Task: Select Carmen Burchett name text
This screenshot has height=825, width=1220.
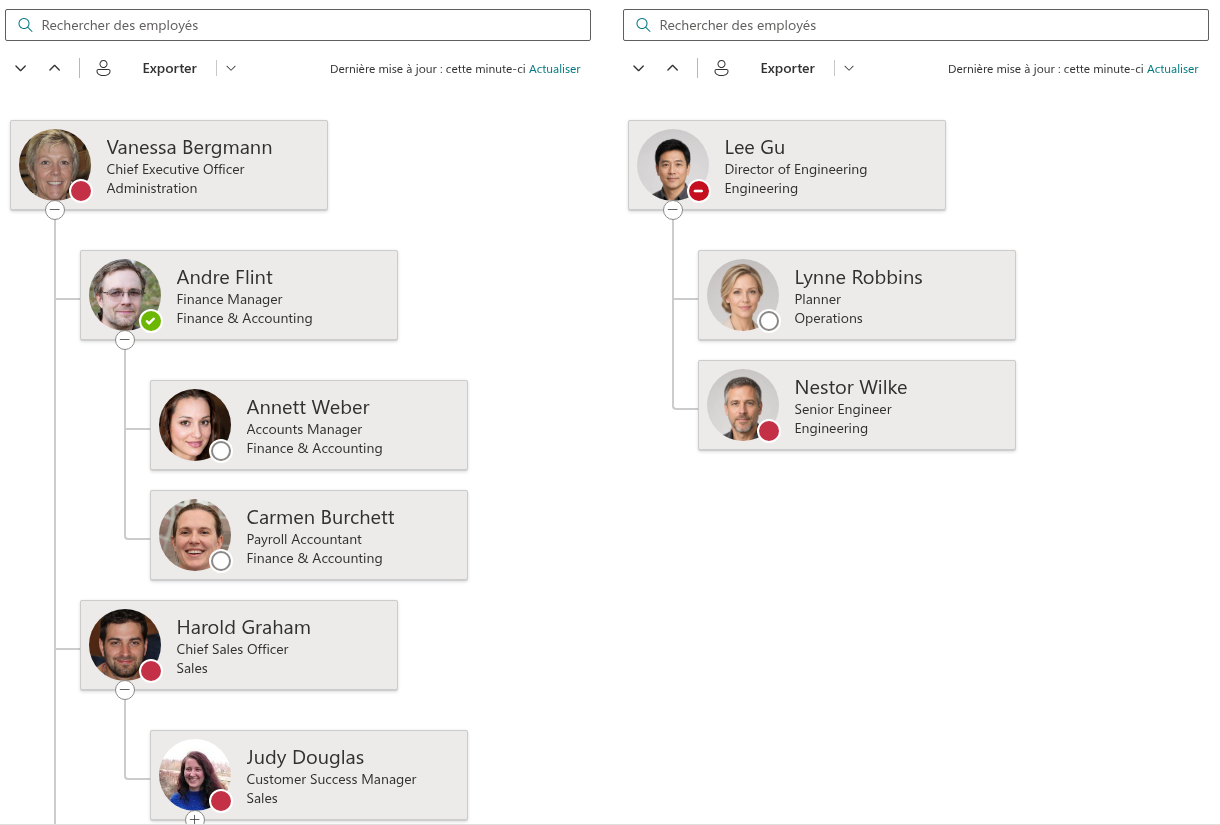Action: 321,517
